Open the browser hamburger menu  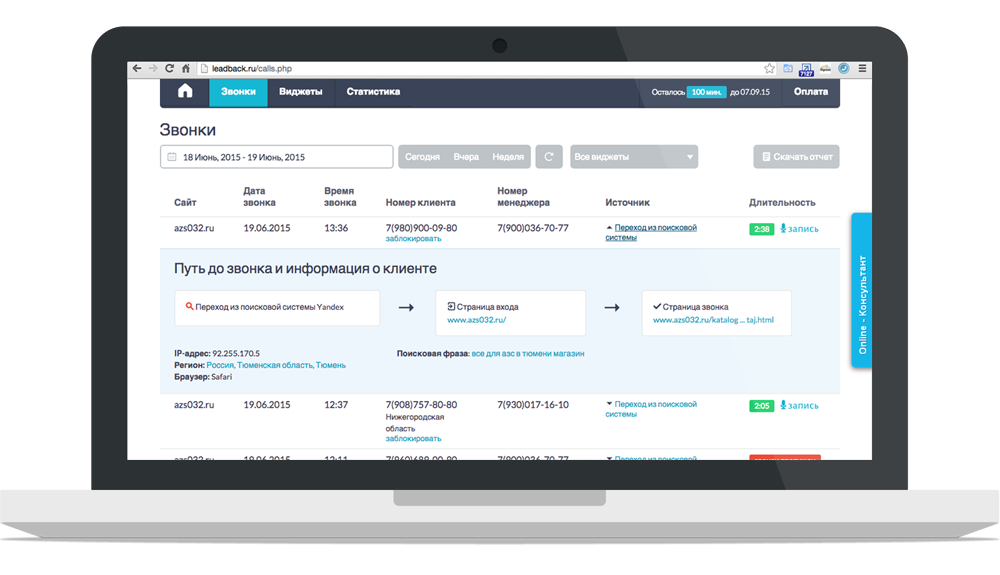tap(862, 68)
